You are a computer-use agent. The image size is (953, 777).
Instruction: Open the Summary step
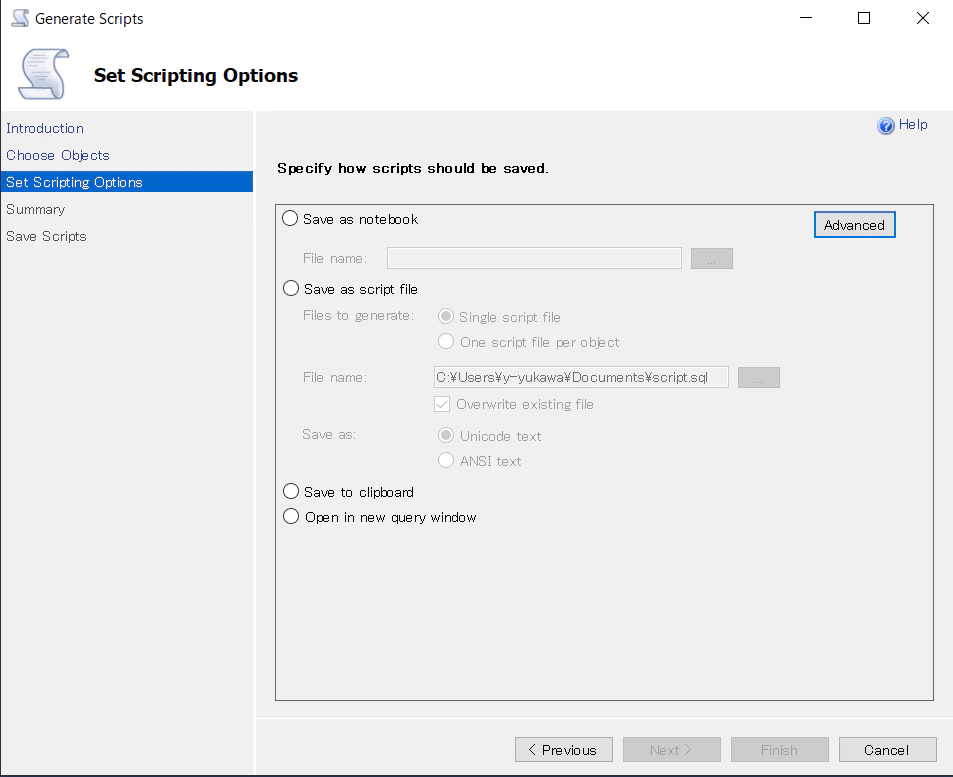(35, 209)
